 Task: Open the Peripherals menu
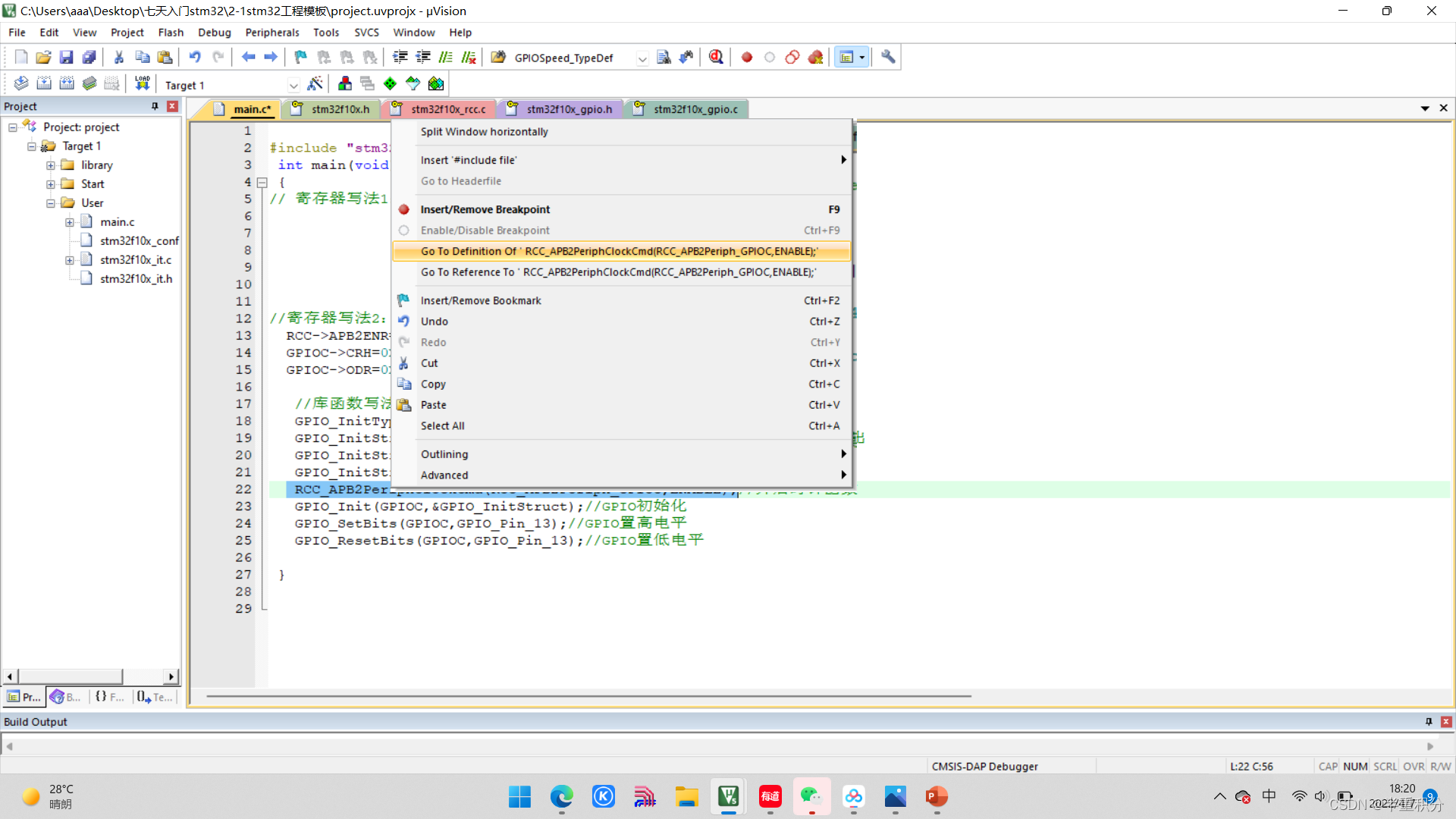click(x=271, y=33)
